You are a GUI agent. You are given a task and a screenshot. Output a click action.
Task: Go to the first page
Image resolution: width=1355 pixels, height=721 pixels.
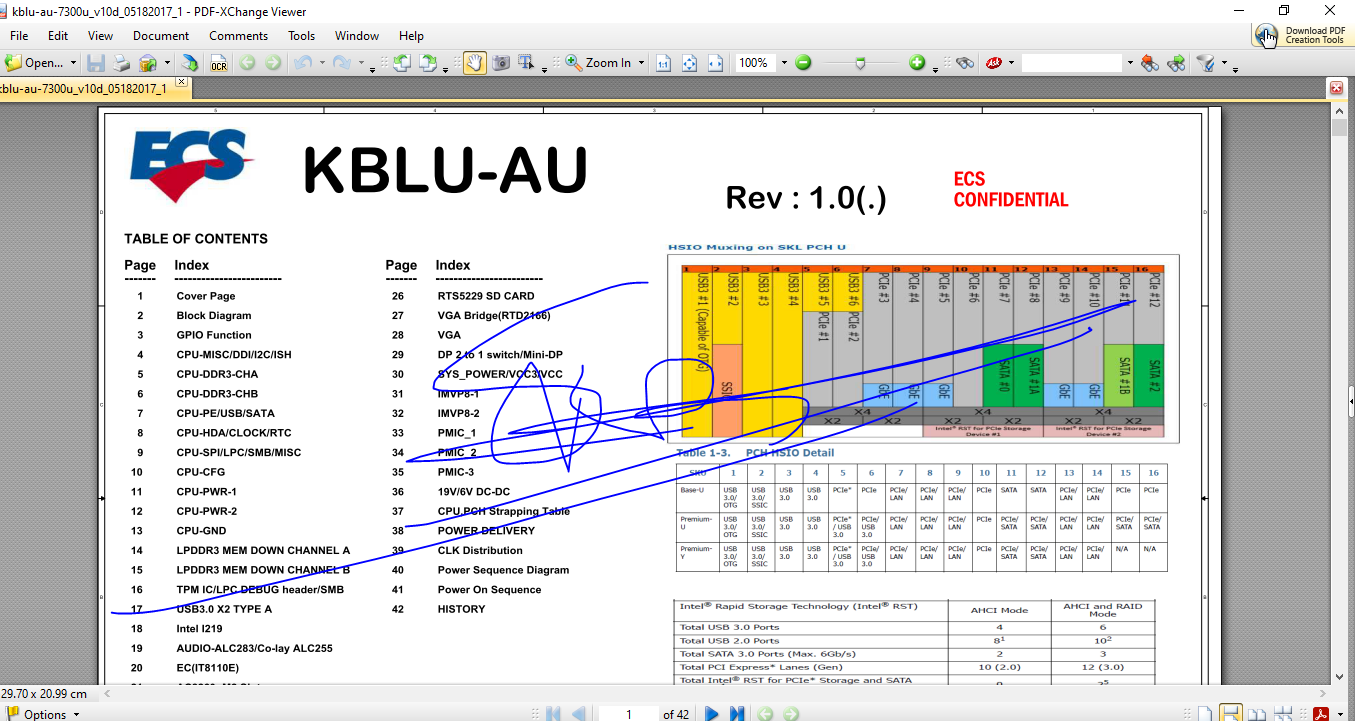[x=553, y=714]
